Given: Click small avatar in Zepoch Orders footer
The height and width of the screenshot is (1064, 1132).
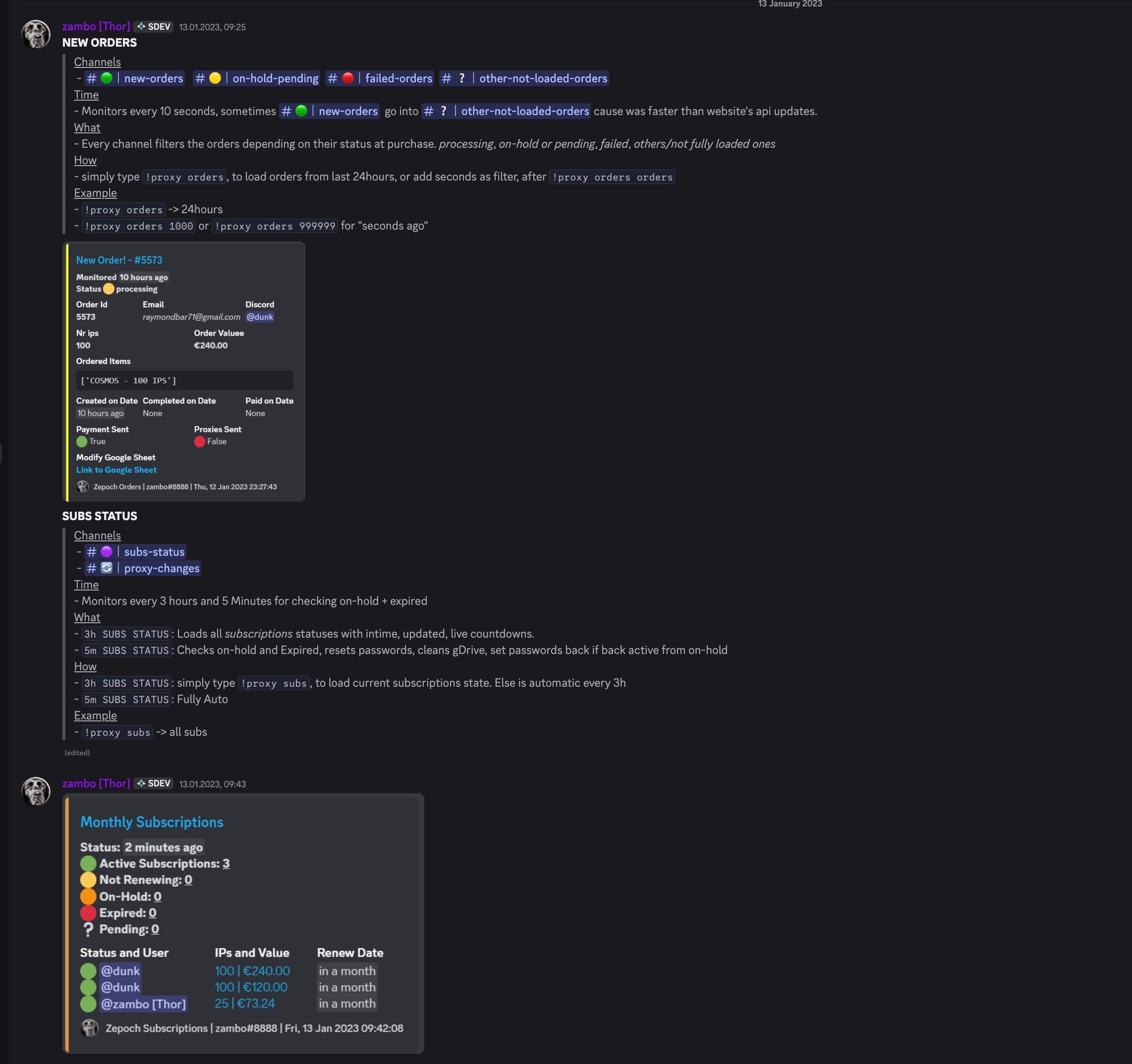Looking at the screenshot, I should 83,486.
